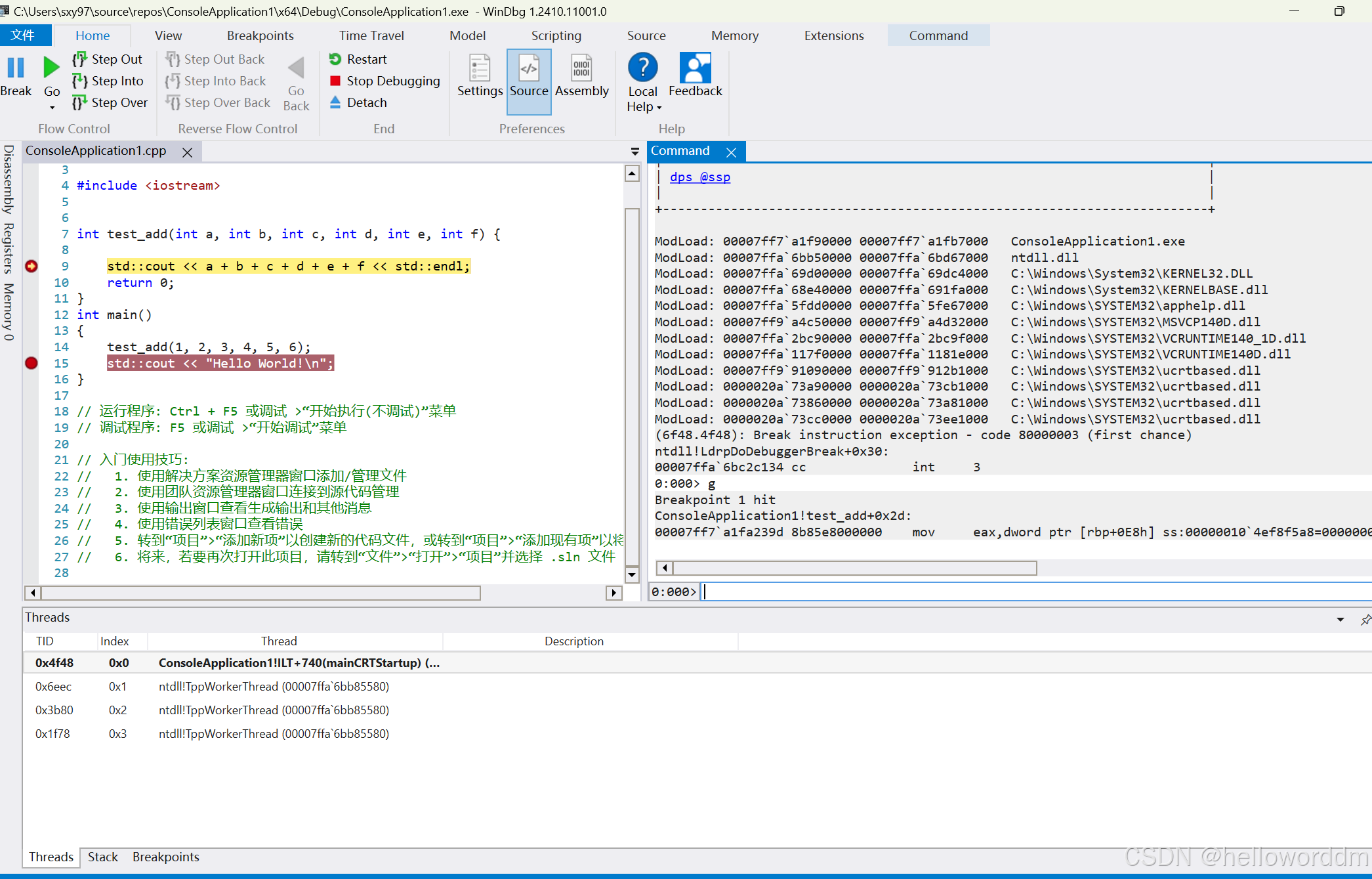Click the Break pause icon
The width and height of the screenshot is (1372, 879).
[16, 68]
